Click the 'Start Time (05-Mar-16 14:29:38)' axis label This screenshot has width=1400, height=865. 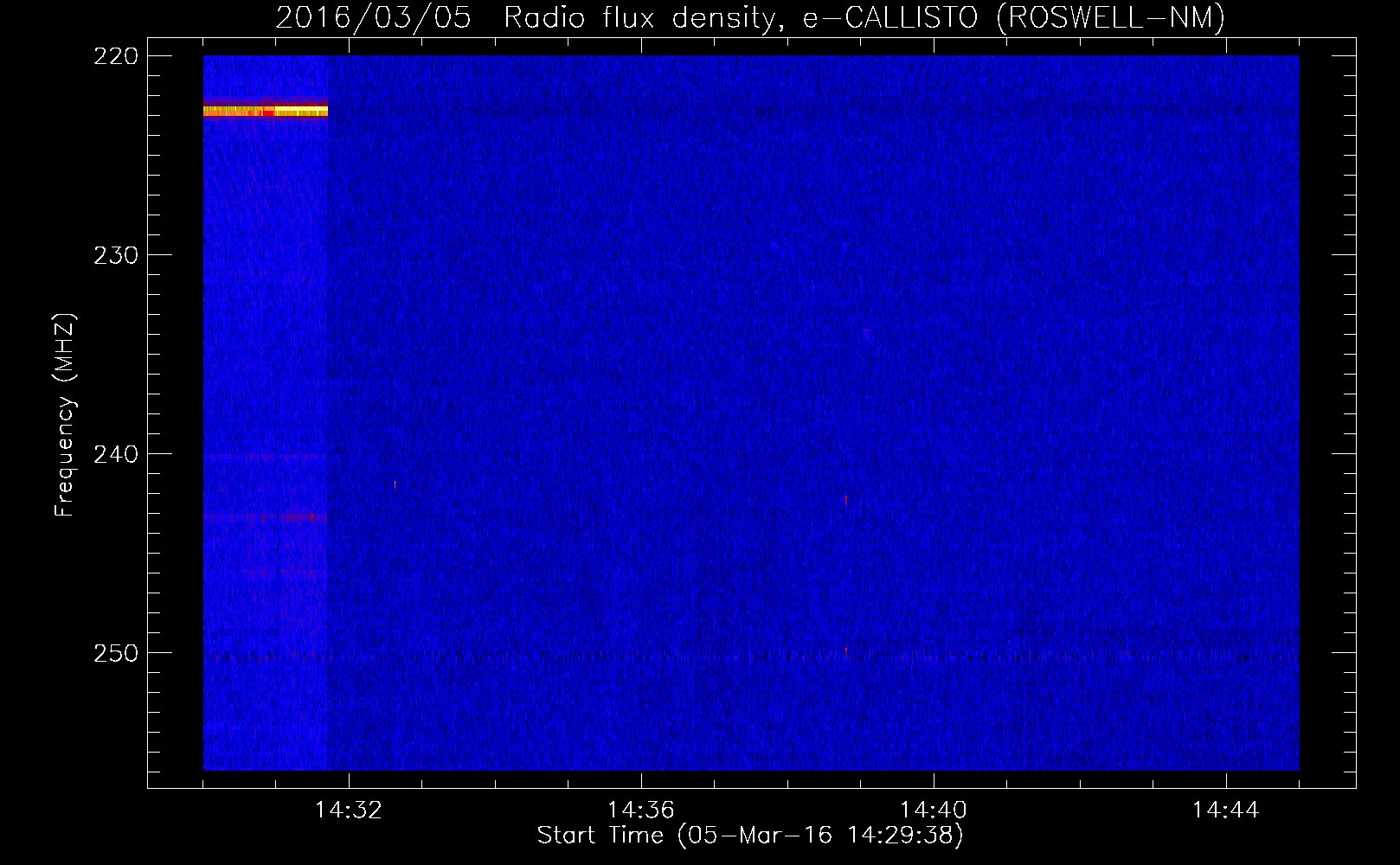click(x=749, y=836)
